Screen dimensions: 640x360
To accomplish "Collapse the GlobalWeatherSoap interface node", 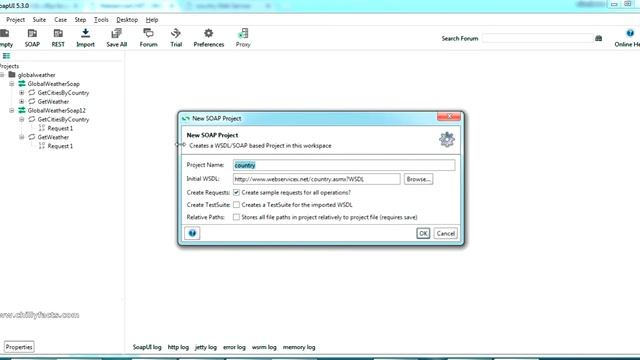I will (x=12, y=84).
